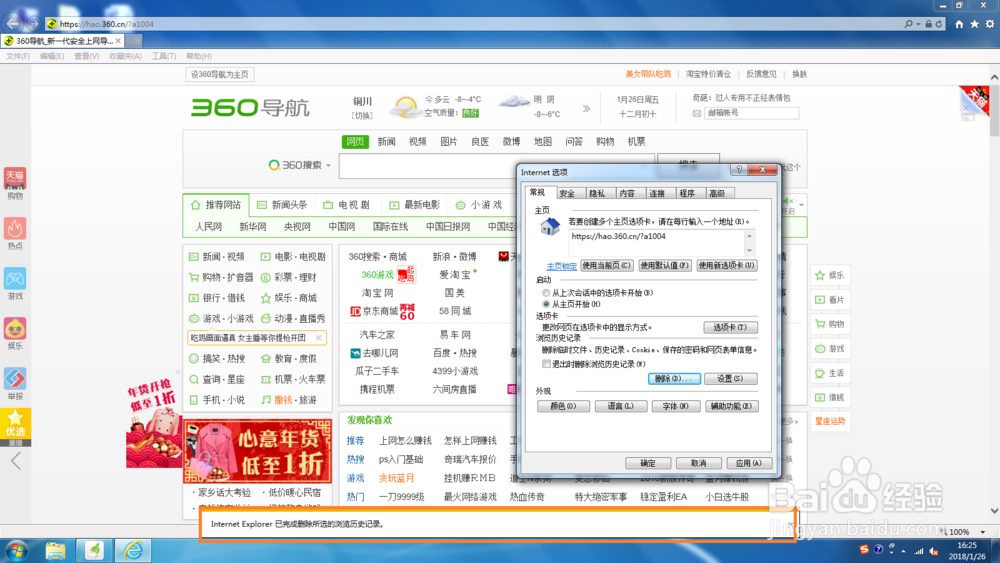Click 设360导航为主页 button
1000x563 pixels.
coord(220,75)
